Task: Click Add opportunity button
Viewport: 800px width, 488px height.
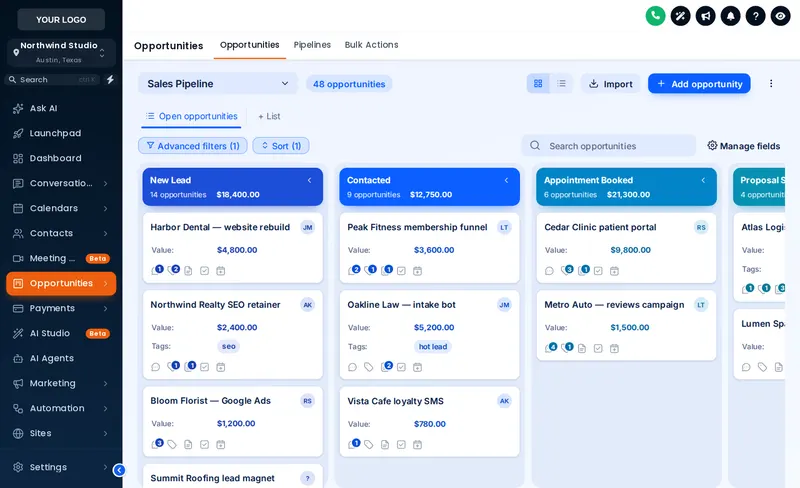Action: 699,84
